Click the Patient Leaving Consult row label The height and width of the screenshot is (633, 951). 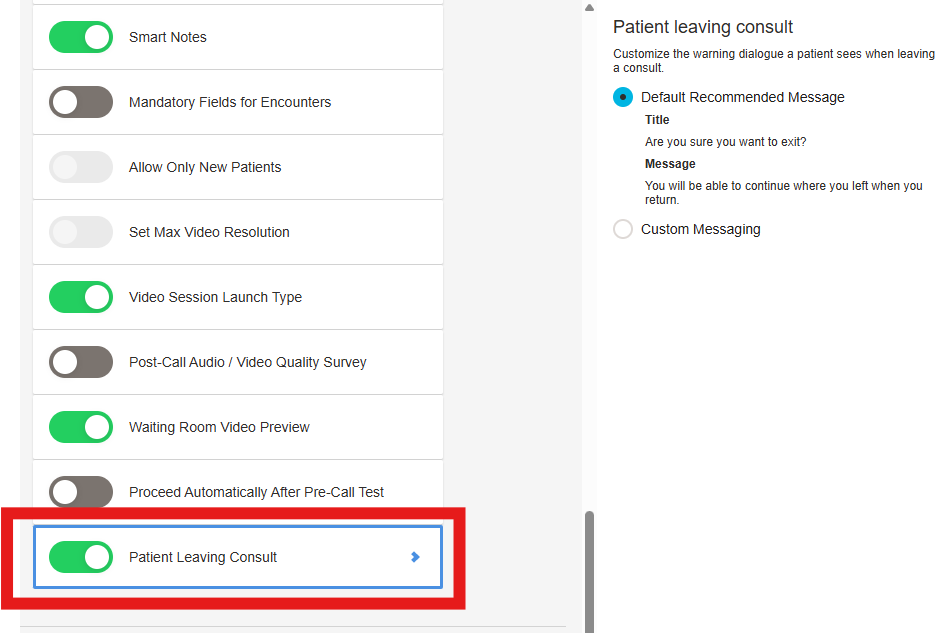pos(203,557)
